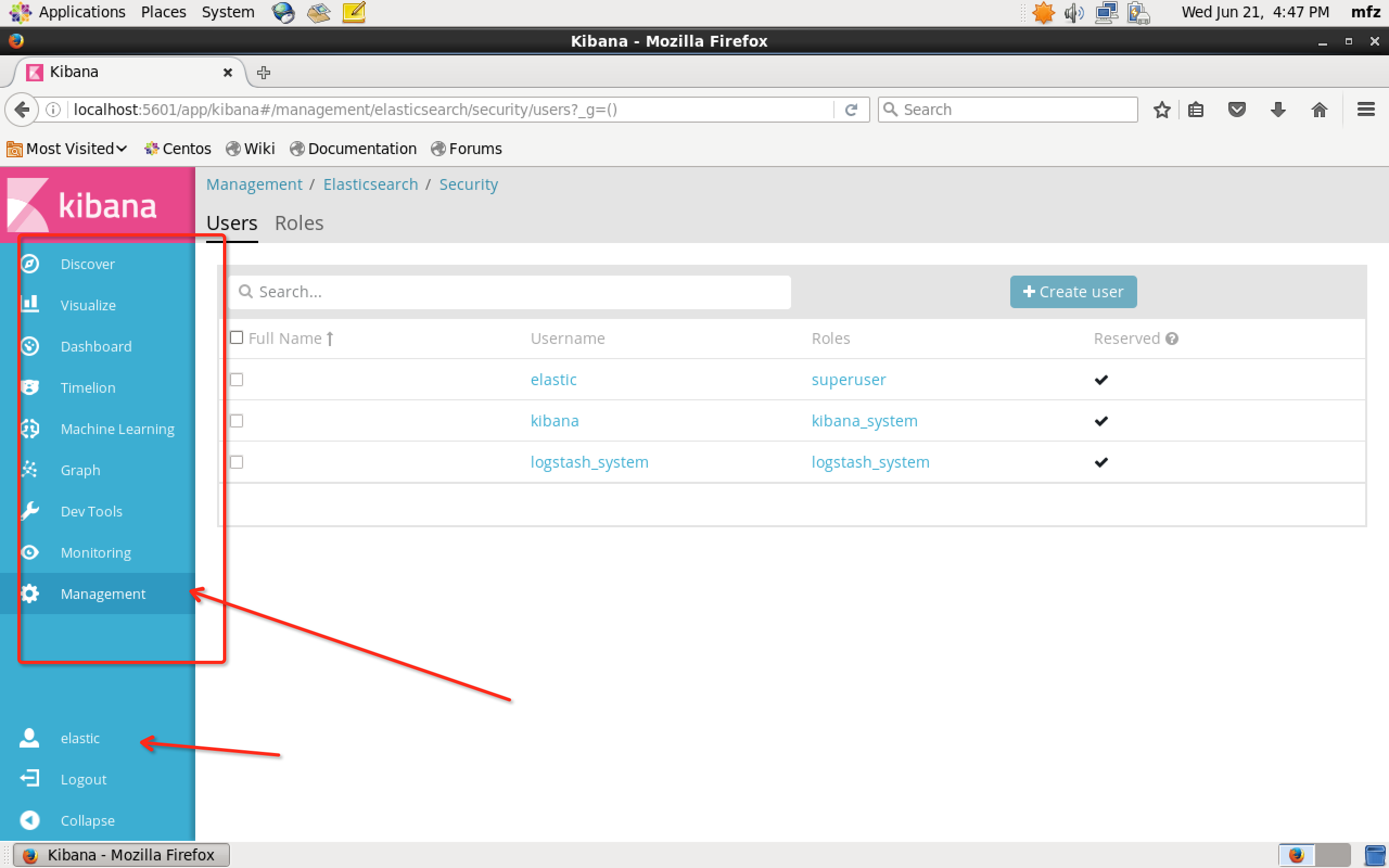This screenshot has width=1389, height=868.
Task: Open the System menu
Action: (x=228, y=12)
